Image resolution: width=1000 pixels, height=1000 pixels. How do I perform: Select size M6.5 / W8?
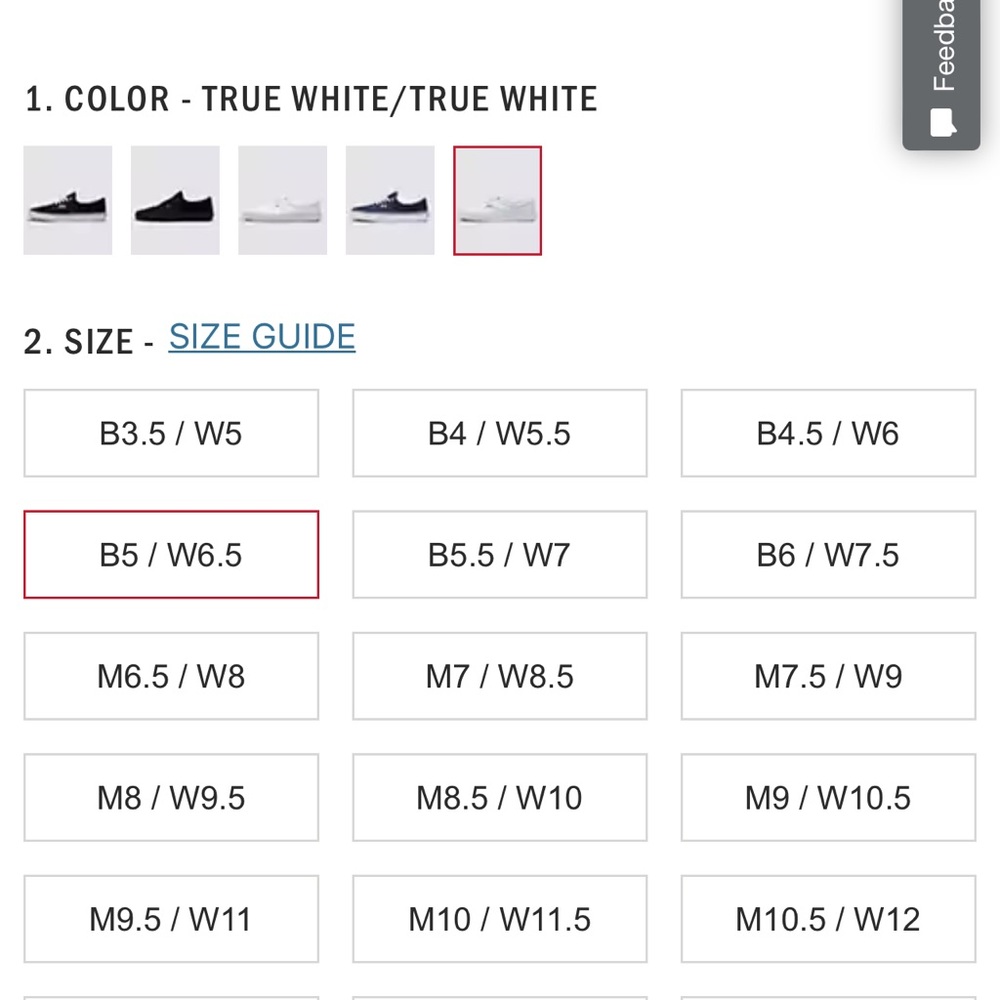tap(170, 676)
